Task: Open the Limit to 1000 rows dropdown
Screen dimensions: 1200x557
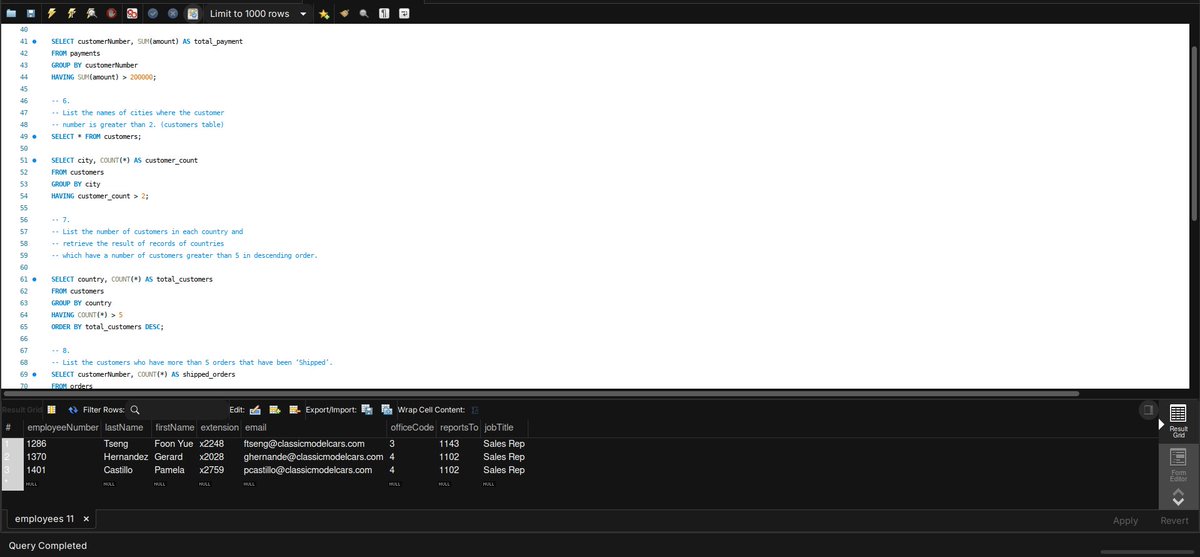Action: click(x=259, y=13)
